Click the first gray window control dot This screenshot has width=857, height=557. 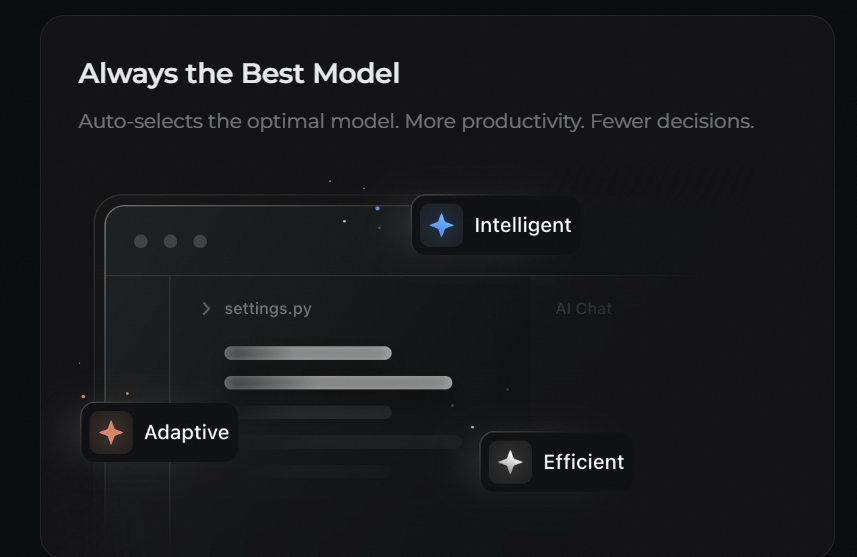point(141,241)
